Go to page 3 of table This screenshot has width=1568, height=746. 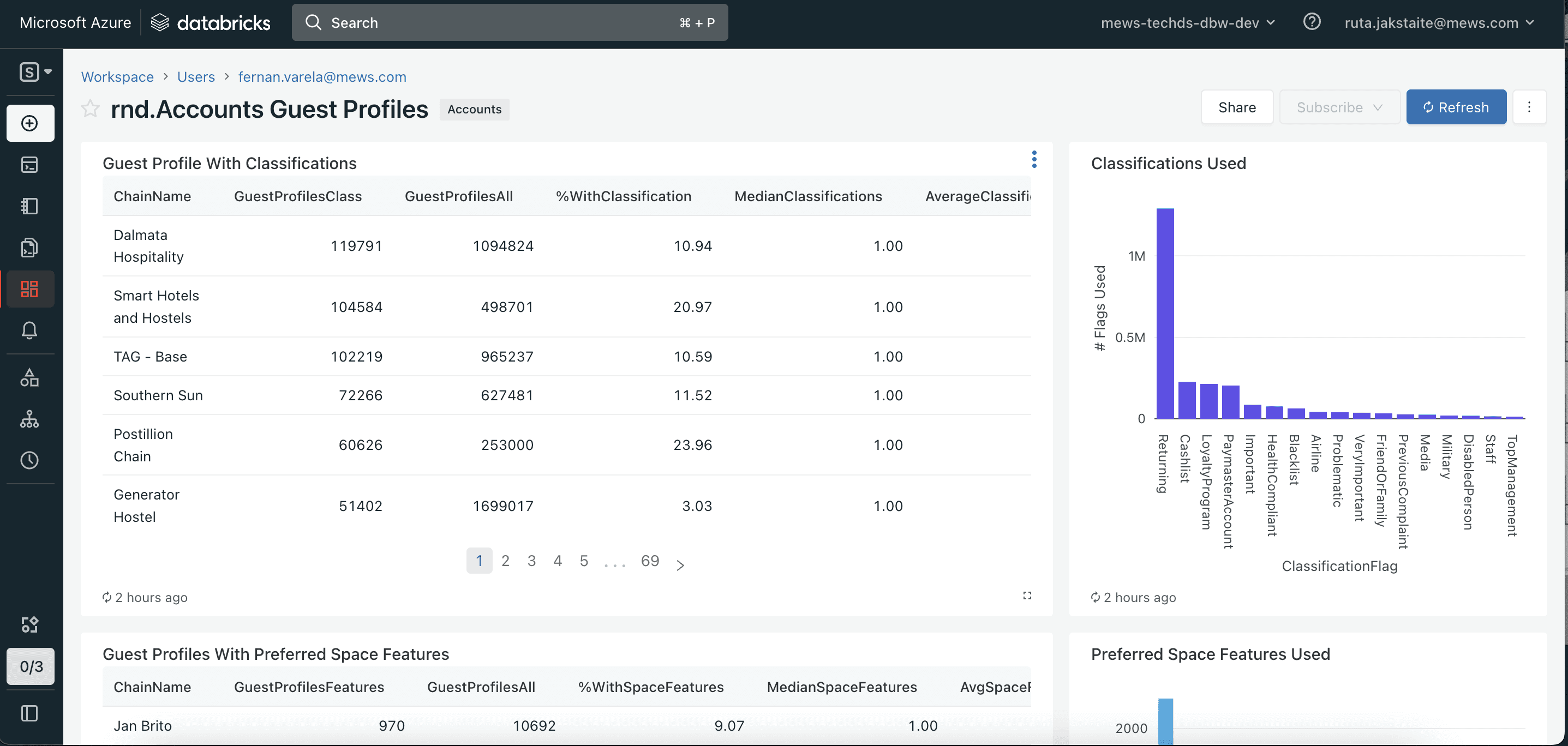pos(531,561)
